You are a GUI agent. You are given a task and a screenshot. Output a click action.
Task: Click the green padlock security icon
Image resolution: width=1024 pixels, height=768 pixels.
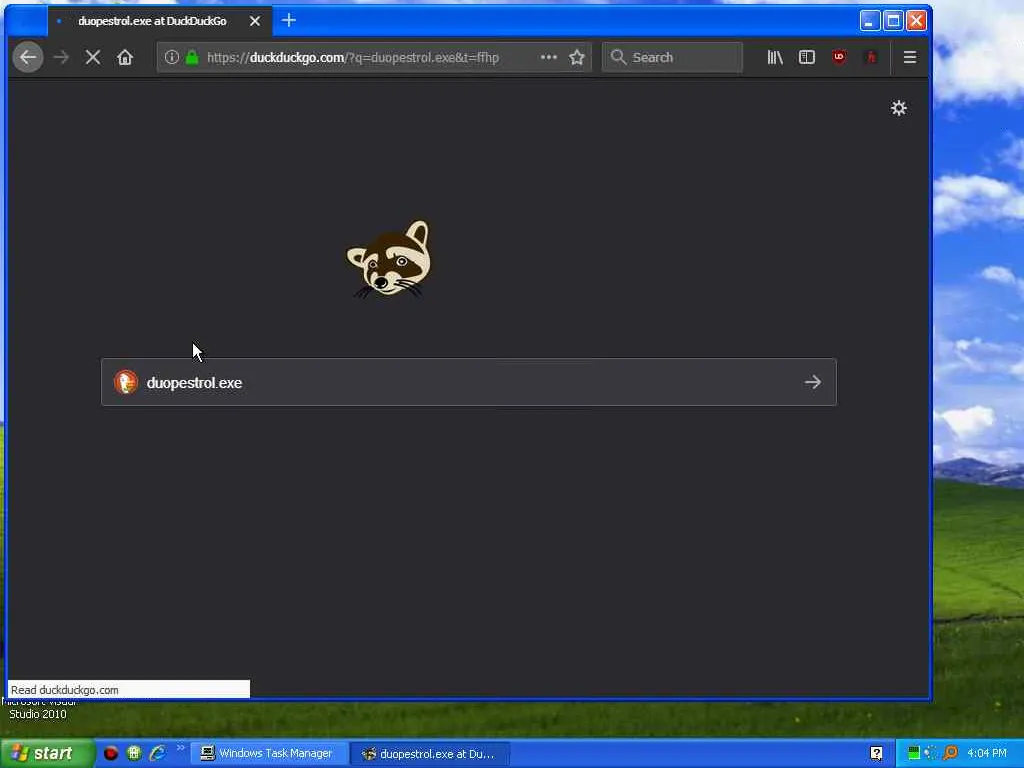click(192, 57)
